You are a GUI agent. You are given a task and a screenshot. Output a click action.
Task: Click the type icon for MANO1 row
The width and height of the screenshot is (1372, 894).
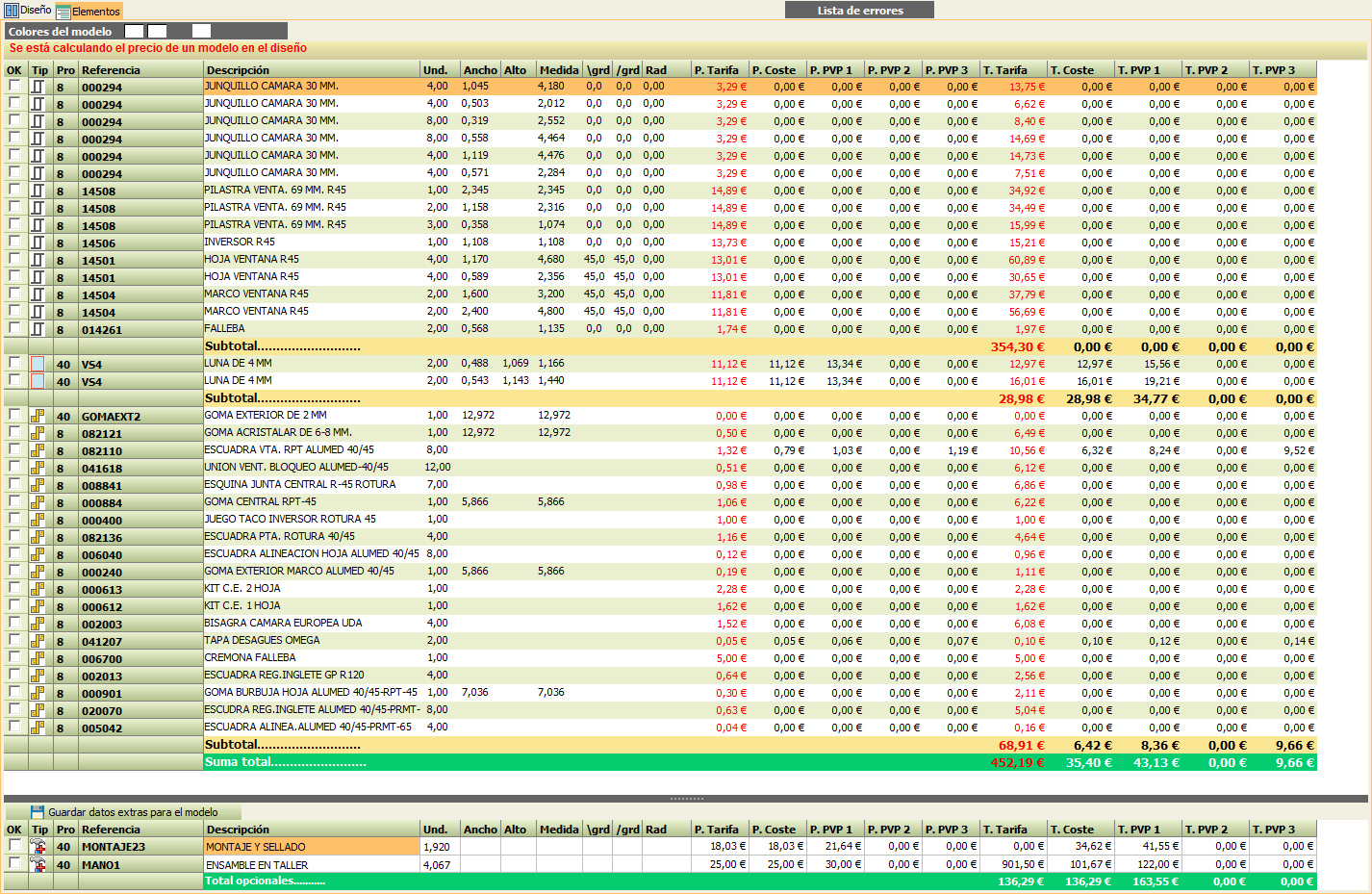(39, 864)
